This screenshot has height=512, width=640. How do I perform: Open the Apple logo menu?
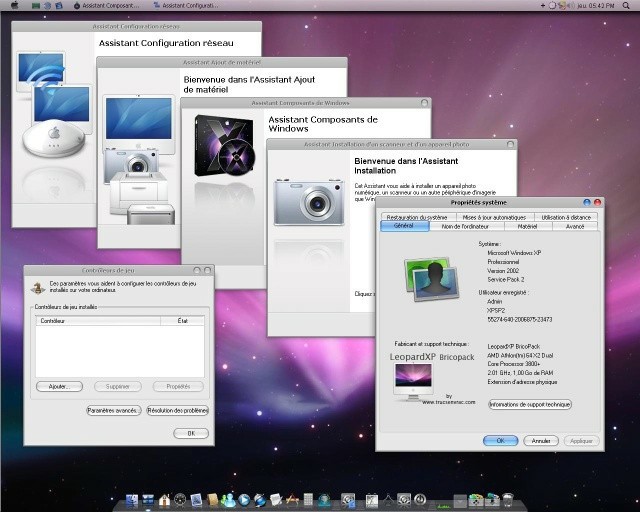tap(15, 5)
